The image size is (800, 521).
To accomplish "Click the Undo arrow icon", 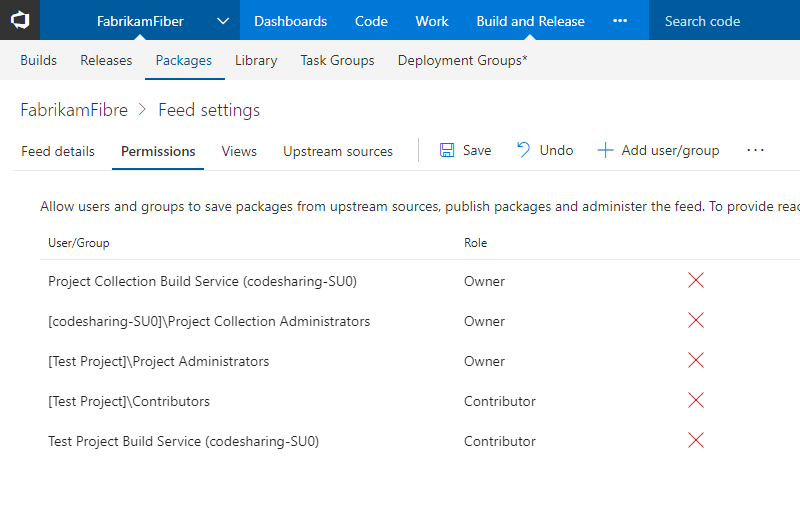I will click(523, 150).
